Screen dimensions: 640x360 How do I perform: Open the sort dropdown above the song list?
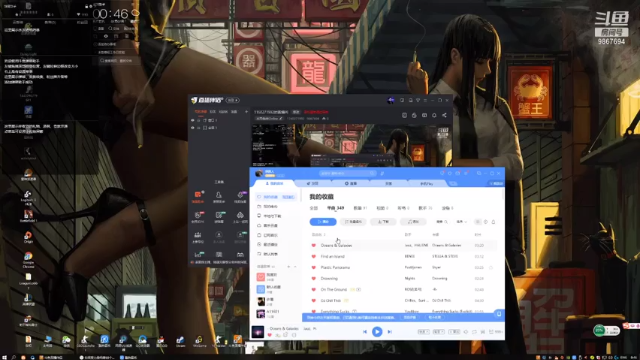click(461, 222)
